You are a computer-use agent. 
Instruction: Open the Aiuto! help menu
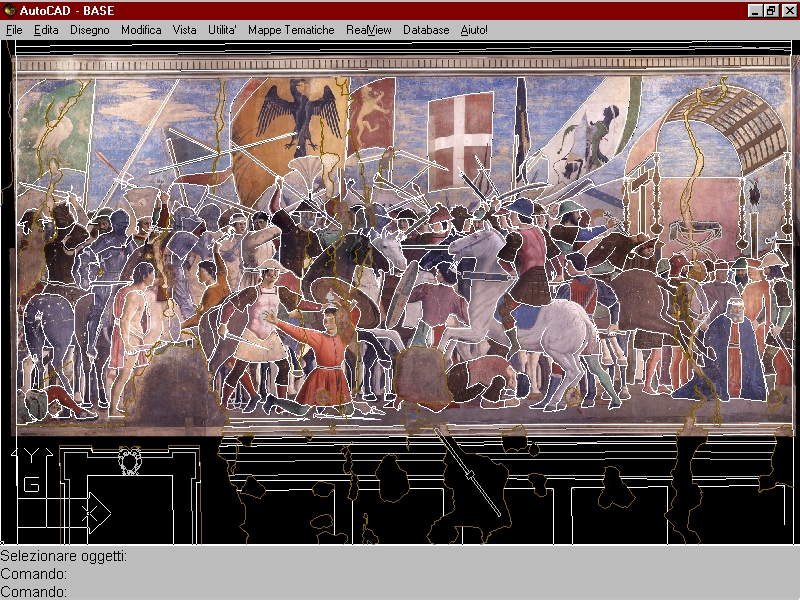(x=474, y=30)
